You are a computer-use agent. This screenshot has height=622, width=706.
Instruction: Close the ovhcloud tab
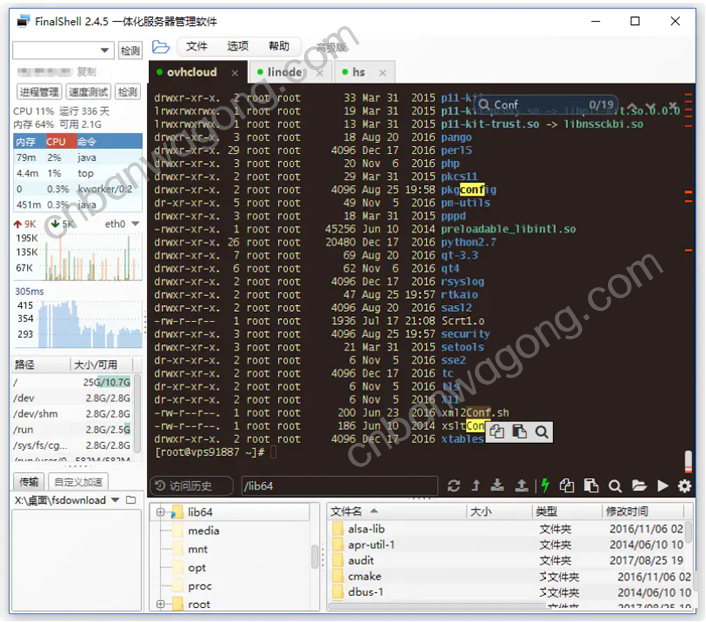pyautogui.click(x=235, y=73)
